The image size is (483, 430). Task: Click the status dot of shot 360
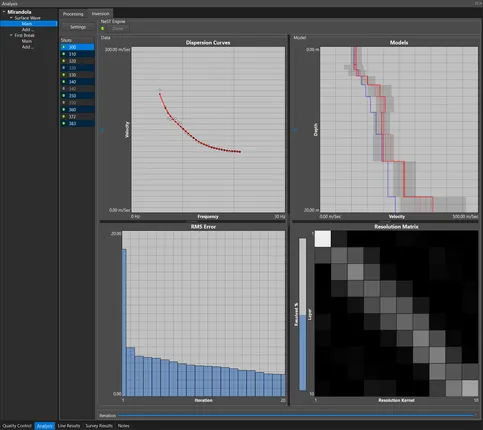pyautogui.click(x=64, y=109)
